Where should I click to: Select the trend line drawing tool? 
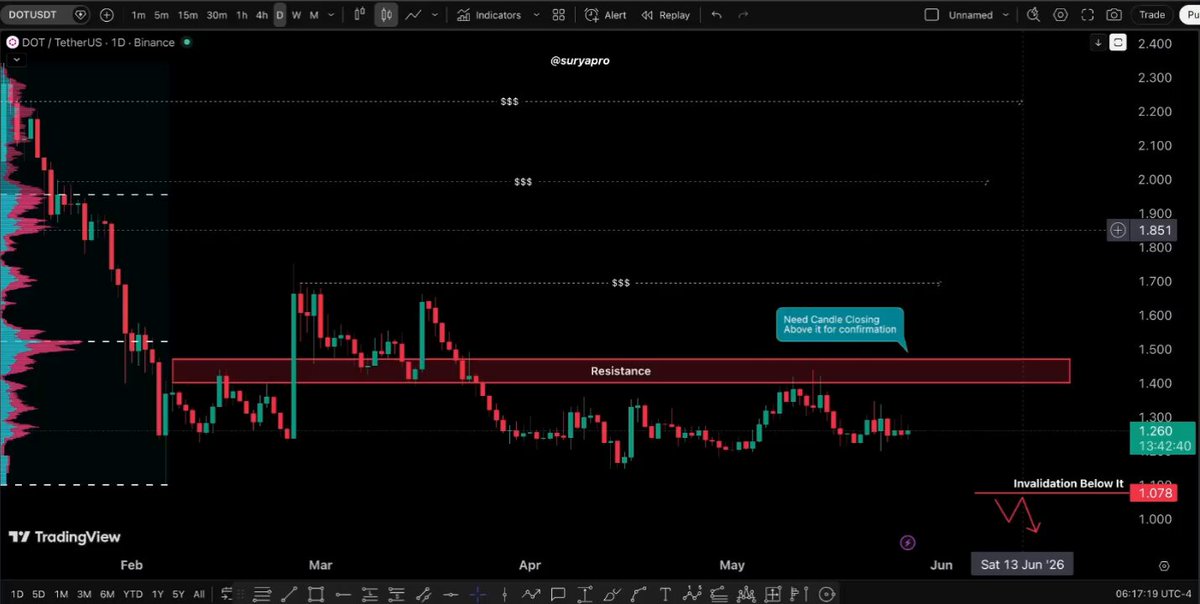click(289, 593)
